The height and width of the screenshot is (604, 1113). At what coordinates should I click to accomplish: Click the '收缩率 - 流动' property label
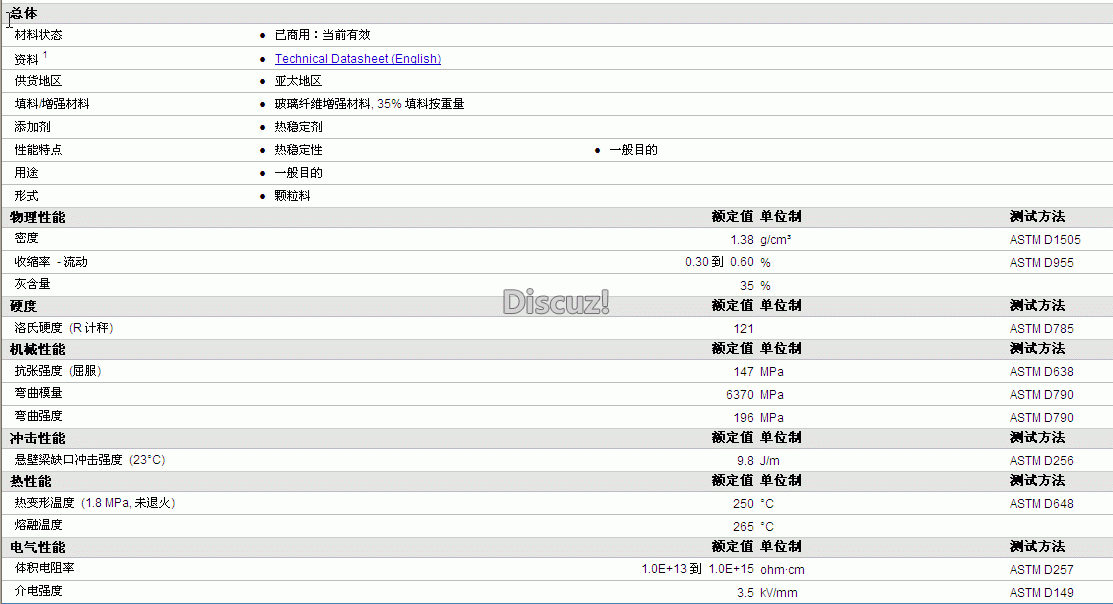[51, 262]
